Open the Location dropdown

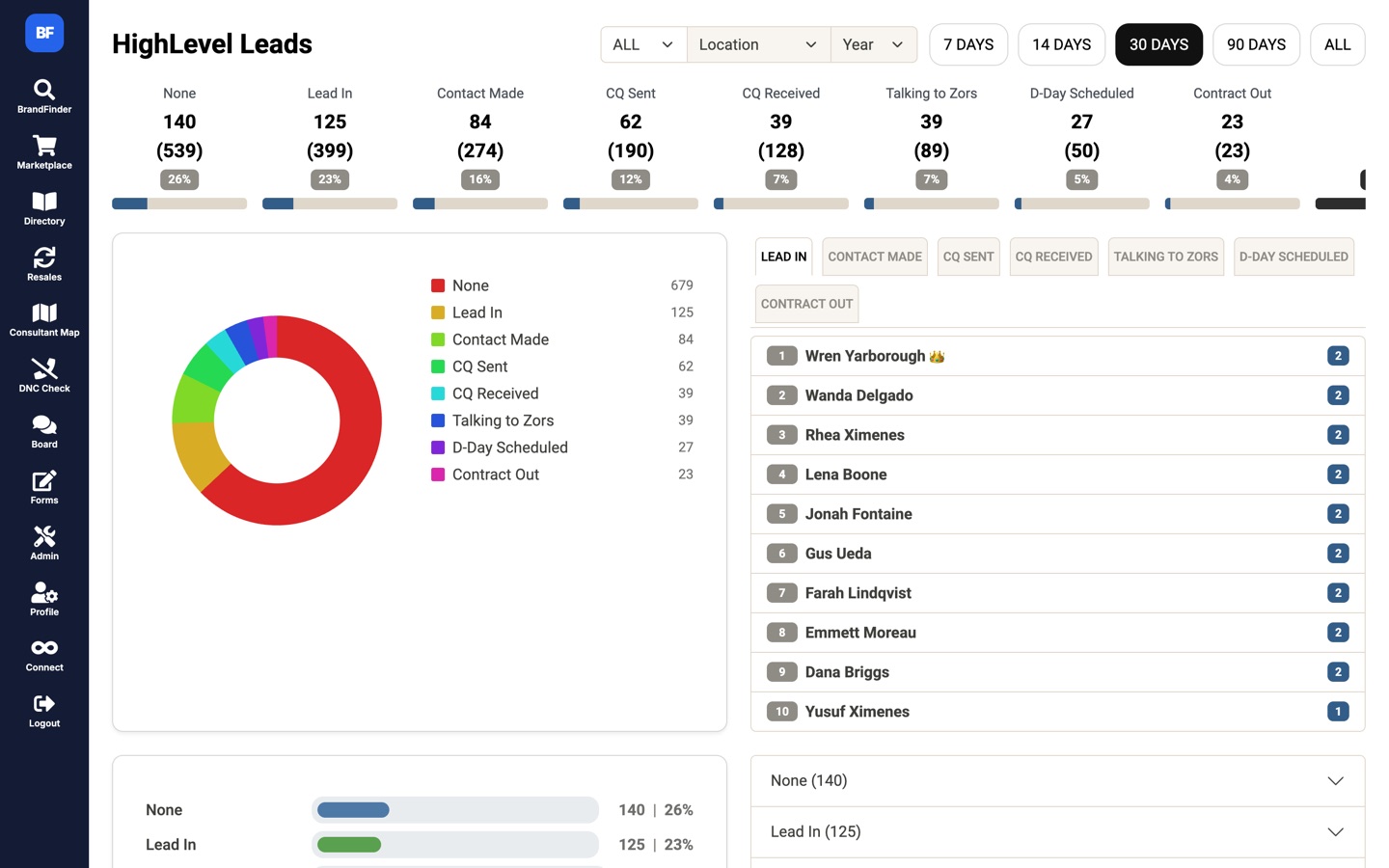tap(758, 44)
